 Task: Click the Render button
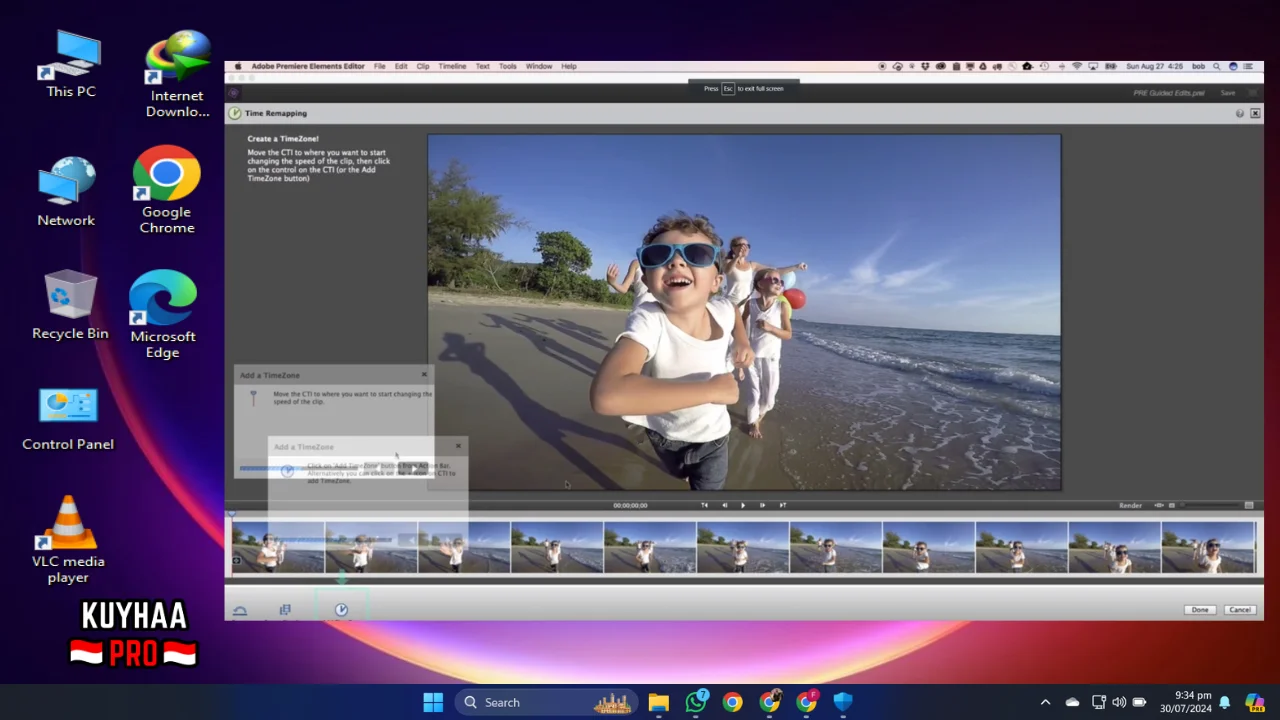[1130, 505]
